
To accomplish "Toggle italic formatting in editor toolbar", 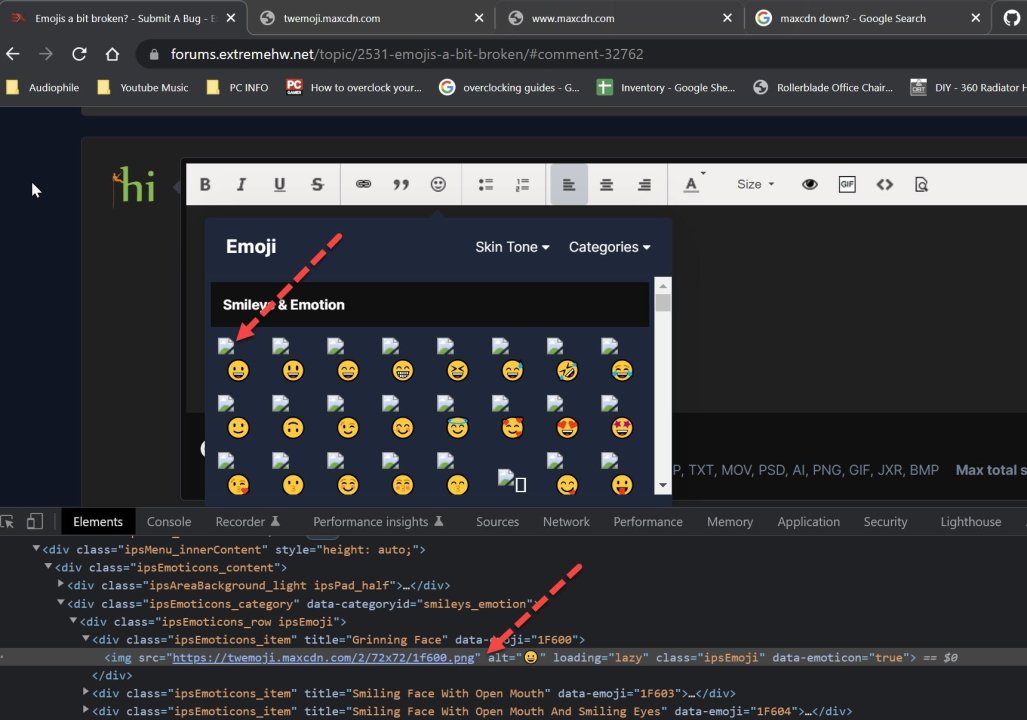I will (241, 185).
